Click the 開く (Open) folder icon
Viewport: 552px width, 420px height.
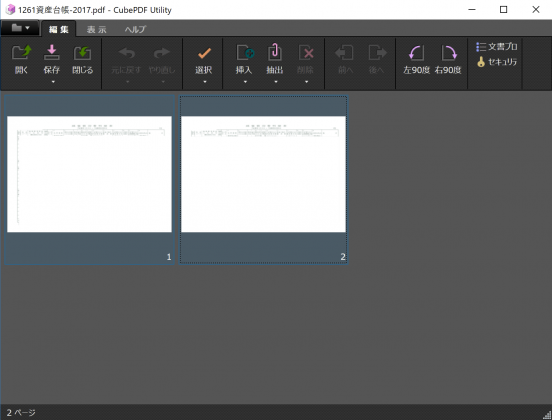click(21, 53)
